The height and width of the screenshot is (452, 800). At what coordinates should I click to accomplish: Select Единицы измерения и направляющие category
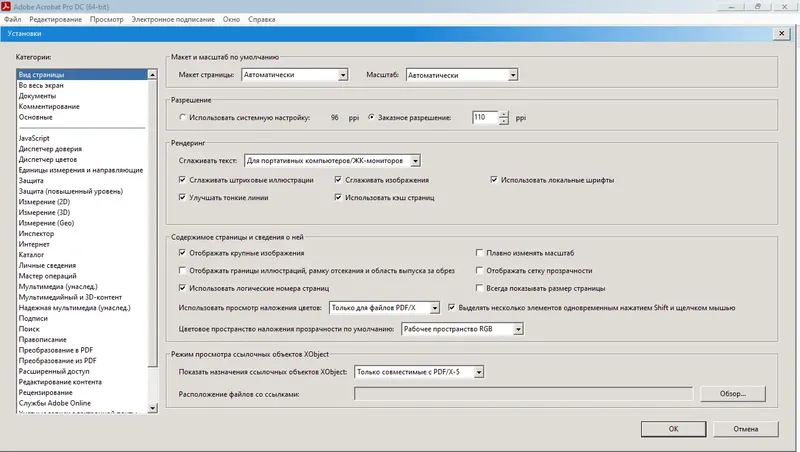(x=81, y=170)
